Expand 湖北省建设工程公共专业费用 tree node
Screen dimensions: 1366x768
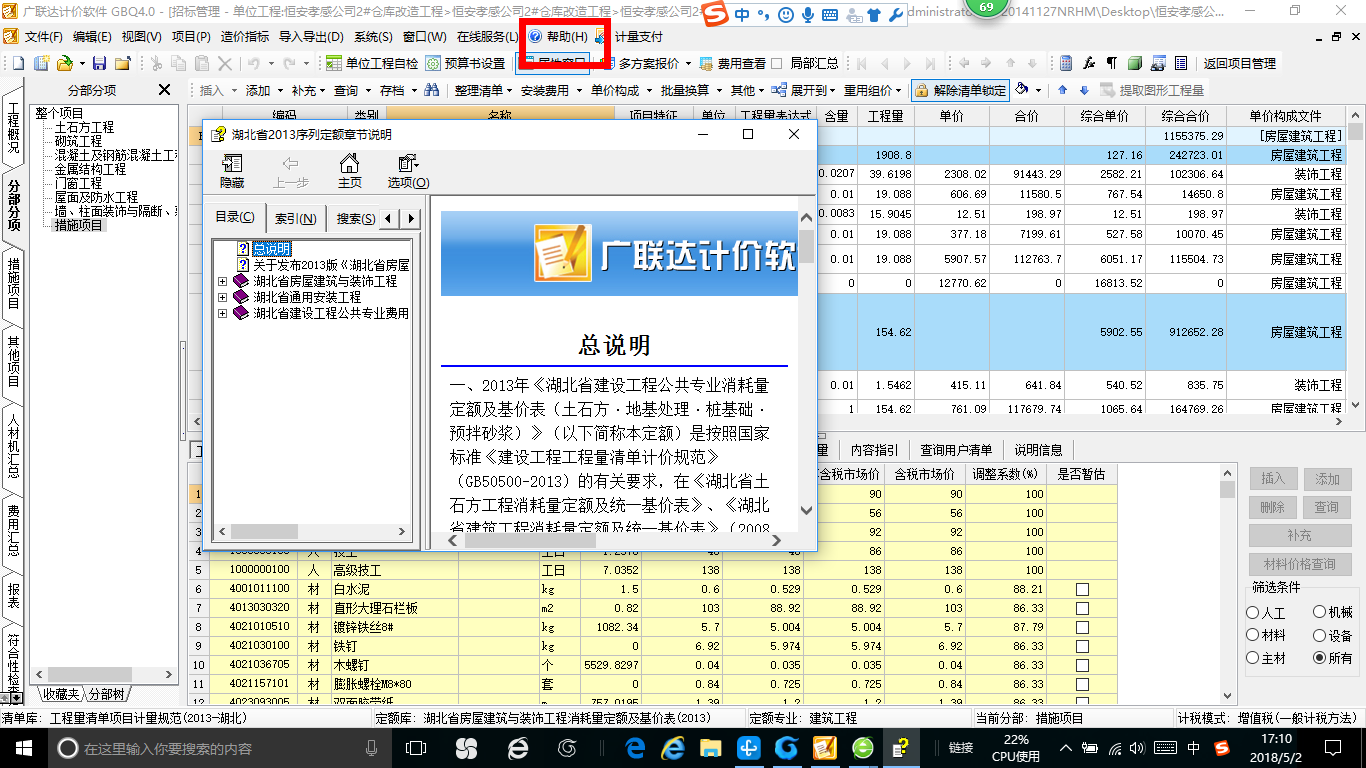pyautogui.click(x=222, y=314)
